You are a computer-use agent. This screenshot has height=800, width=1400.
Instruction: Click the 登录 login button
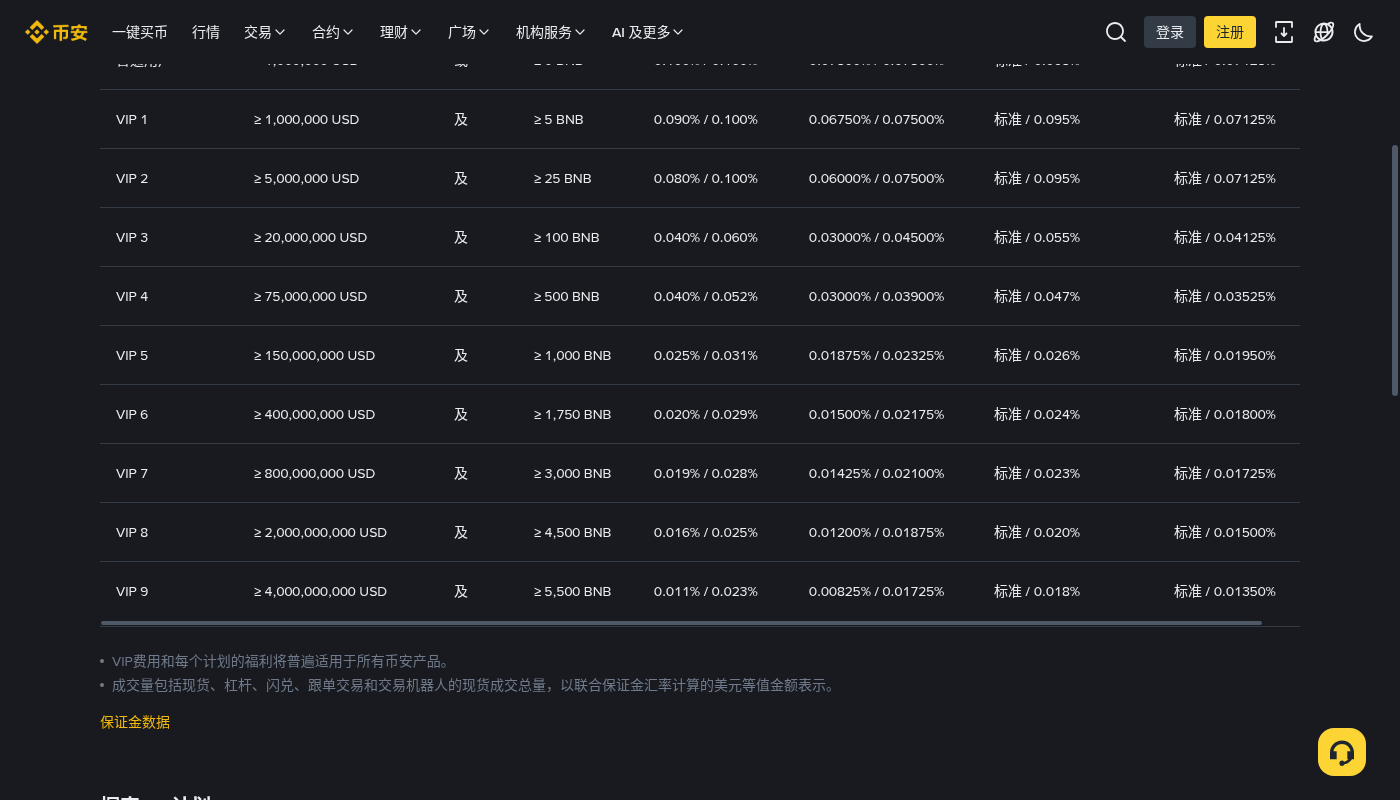coord(1170,32)
